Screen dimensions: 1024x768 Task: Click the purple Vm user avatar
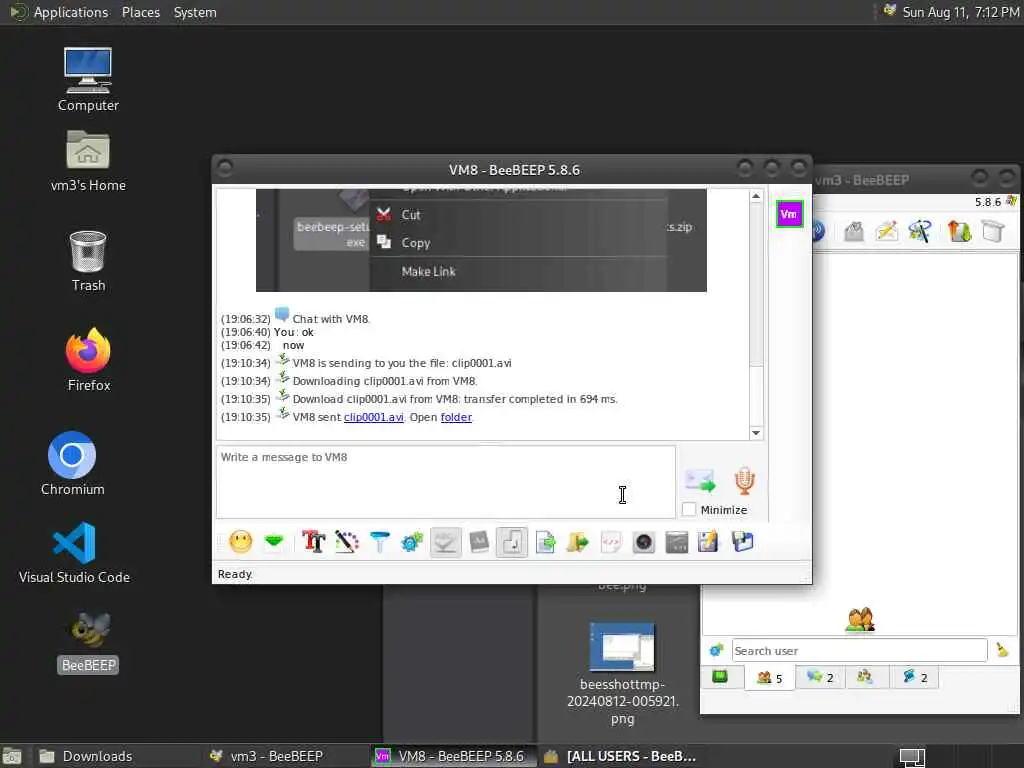pyautogui.click(x=789, y=214)
